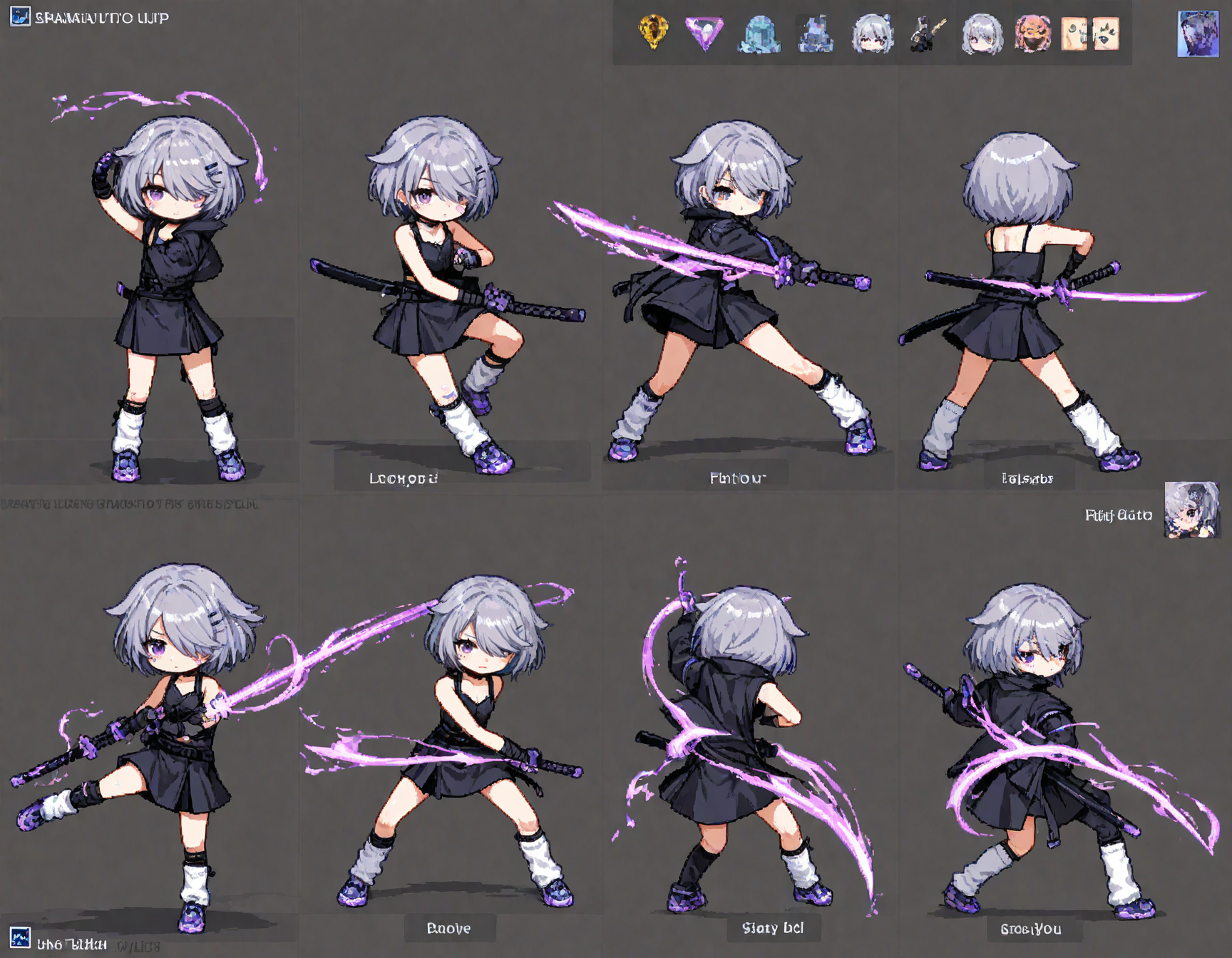Screen dimensions: 1232x958
Task: Click the label under the swirling purple aura pose
Action: (x=773, y=928)
